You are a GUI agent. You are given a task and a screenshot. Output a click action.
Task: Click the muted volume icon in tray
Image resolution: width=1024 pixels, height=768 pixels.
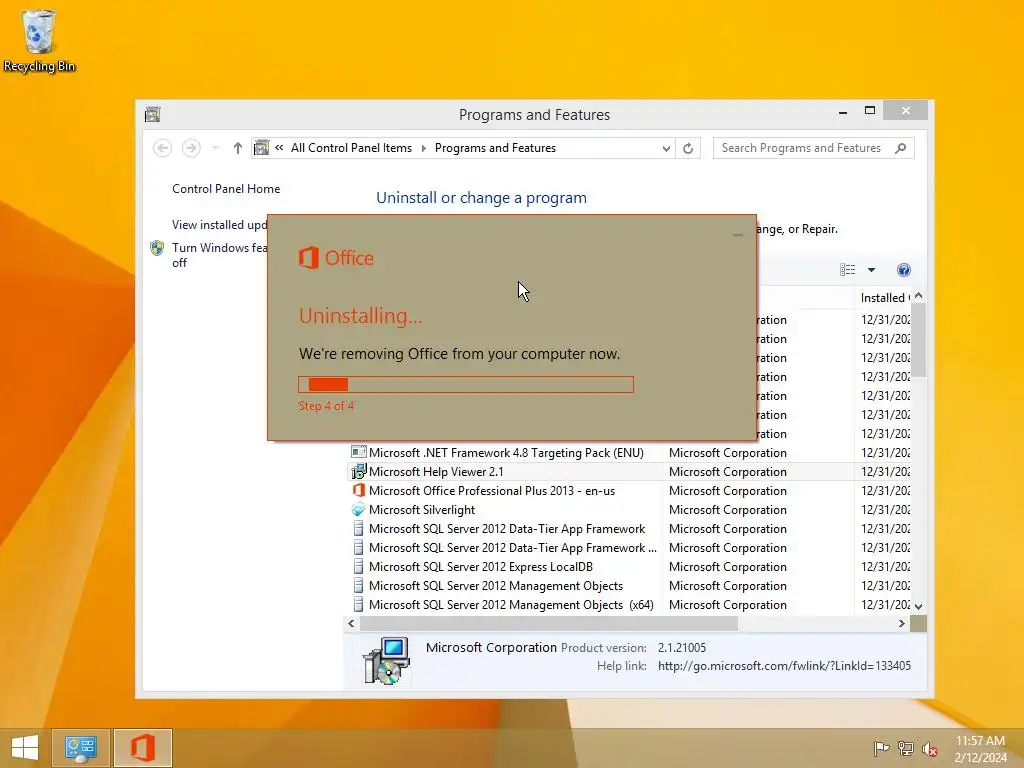point(930,749)
